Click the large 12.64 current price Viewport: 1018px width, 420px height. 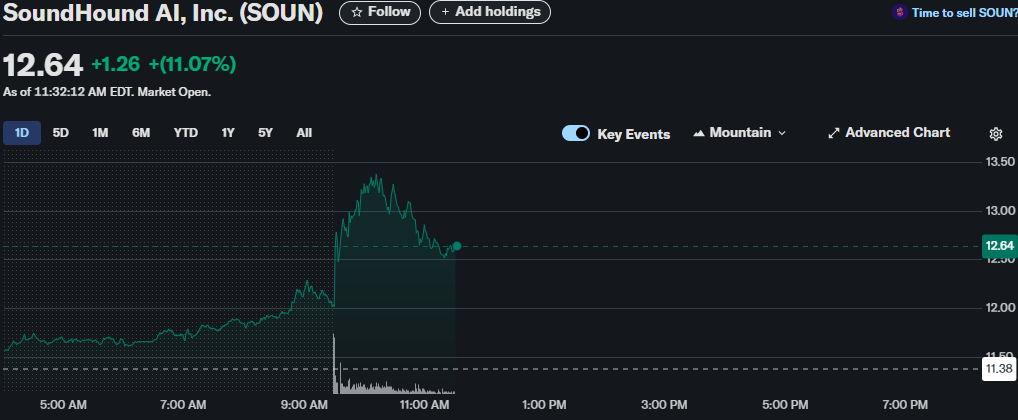tap(43, 66)
